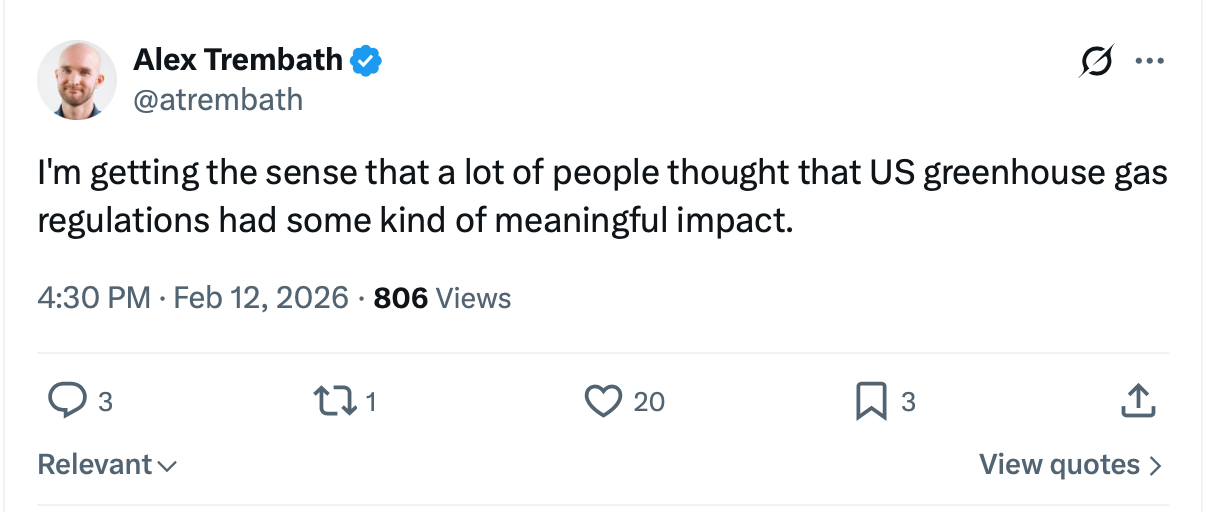
Task: Click the View quotes arrow chevron
Action: 1155,466
